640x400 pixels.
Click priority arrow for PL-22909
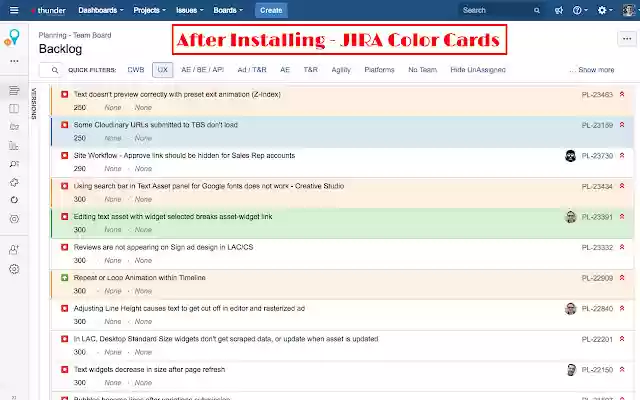coord(622,278)
